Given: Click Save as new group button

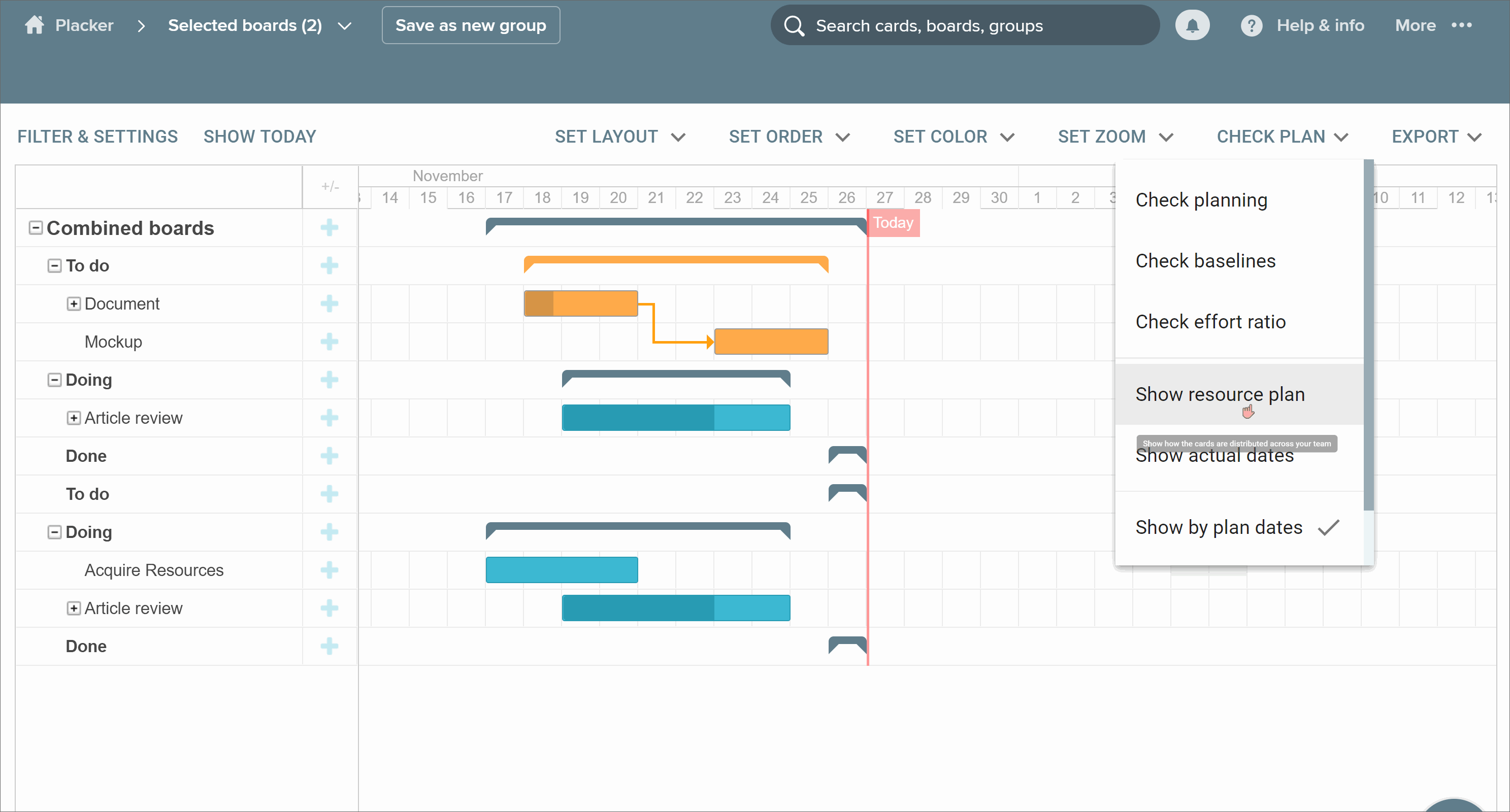Looking at the screenshot, I should tap(471, 25).
